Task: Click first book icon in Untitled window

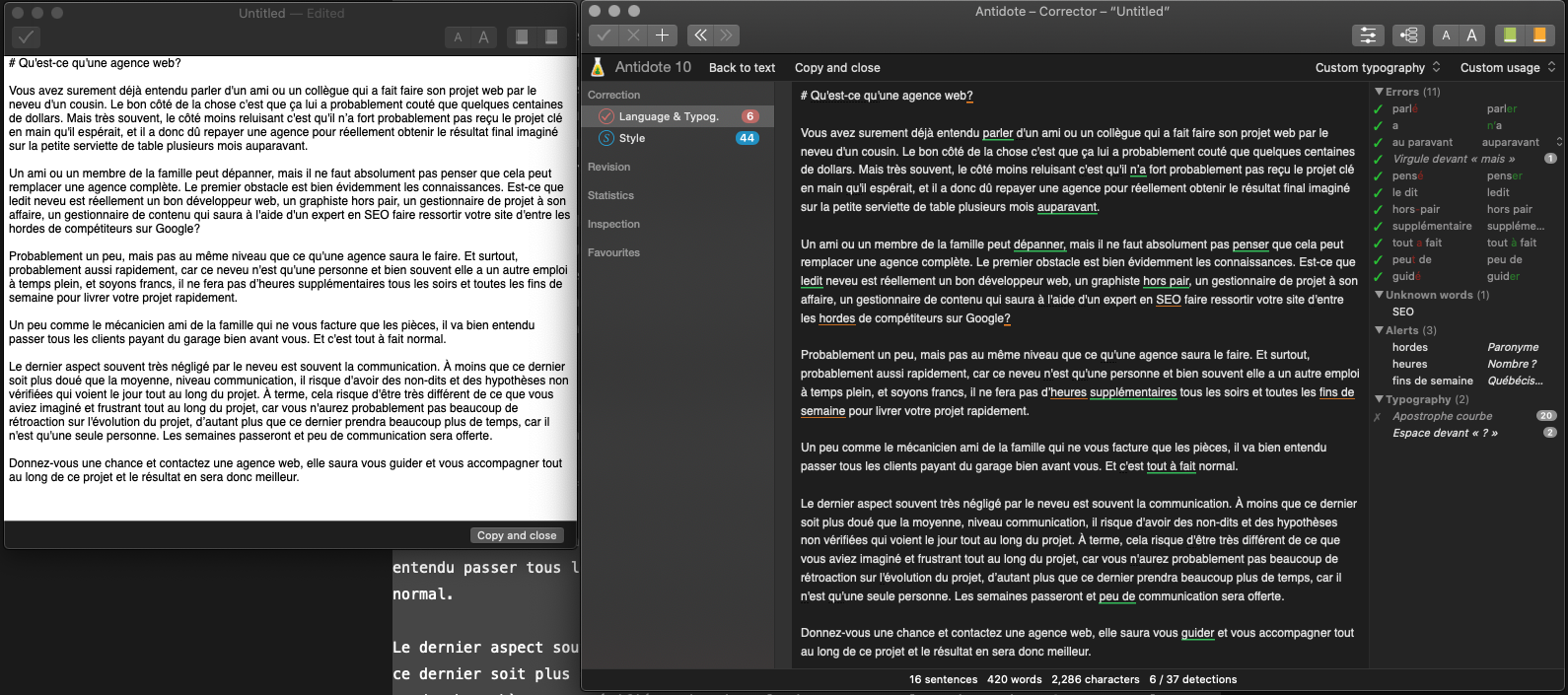Action: (522, 37)
